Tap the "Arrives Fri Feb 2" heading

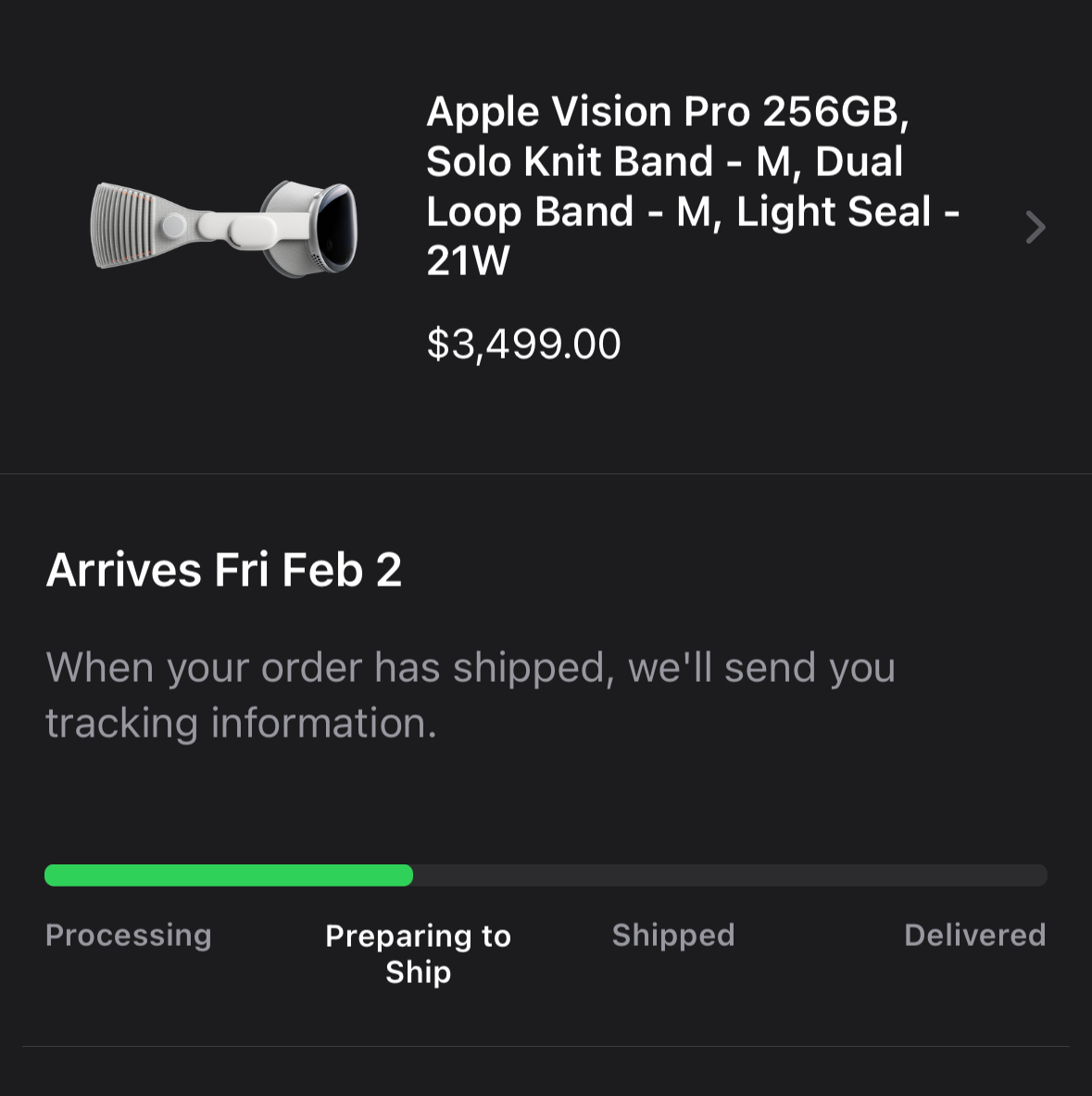click(224, 570)
